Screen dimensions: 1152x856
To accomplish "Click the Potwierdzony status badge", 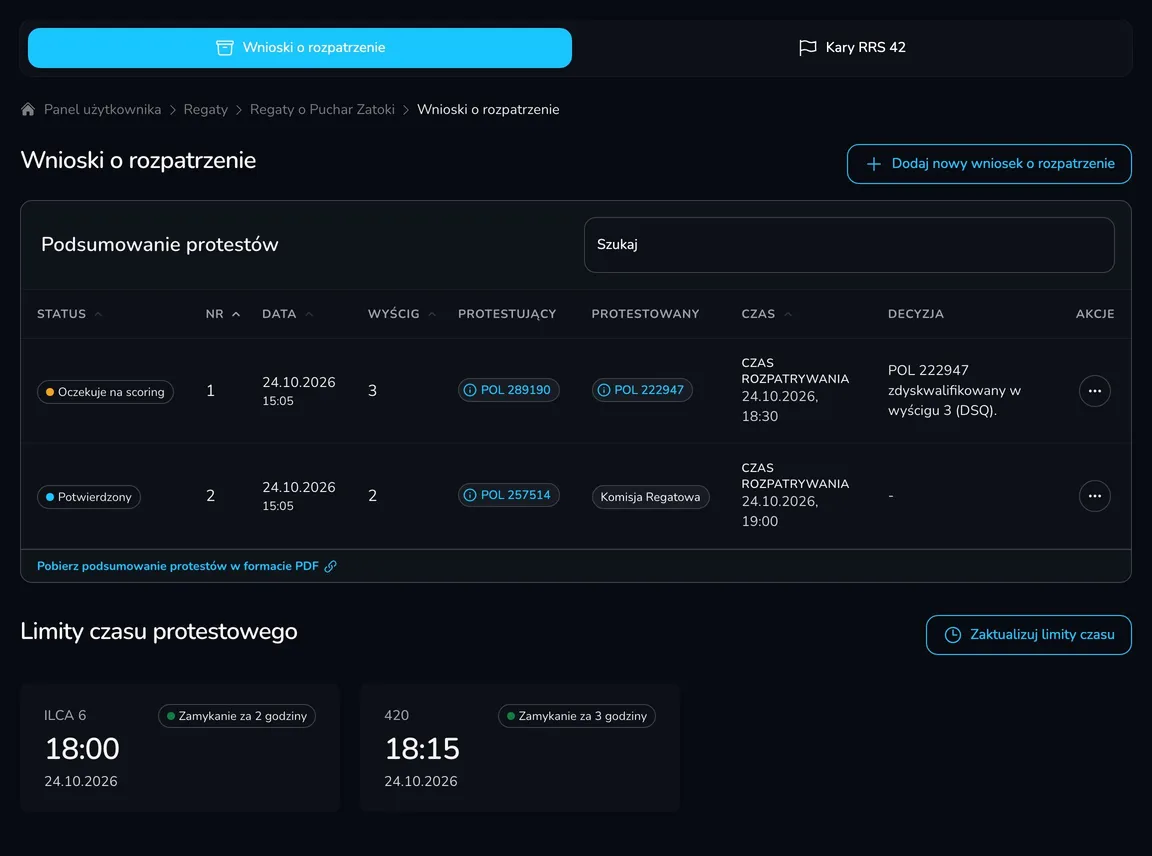I will point(89,497).
